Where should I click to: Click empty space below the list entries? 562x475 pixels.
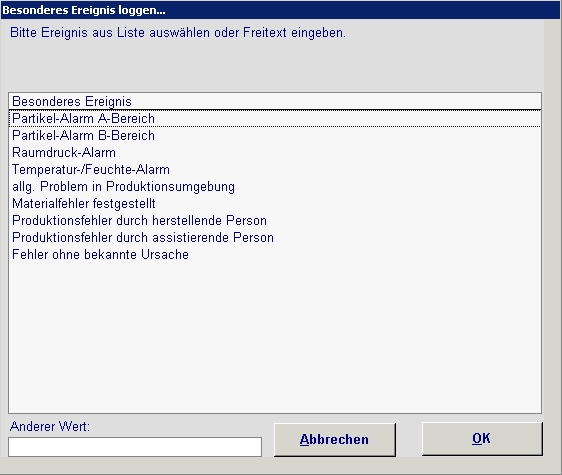click(x=275, y=337)
